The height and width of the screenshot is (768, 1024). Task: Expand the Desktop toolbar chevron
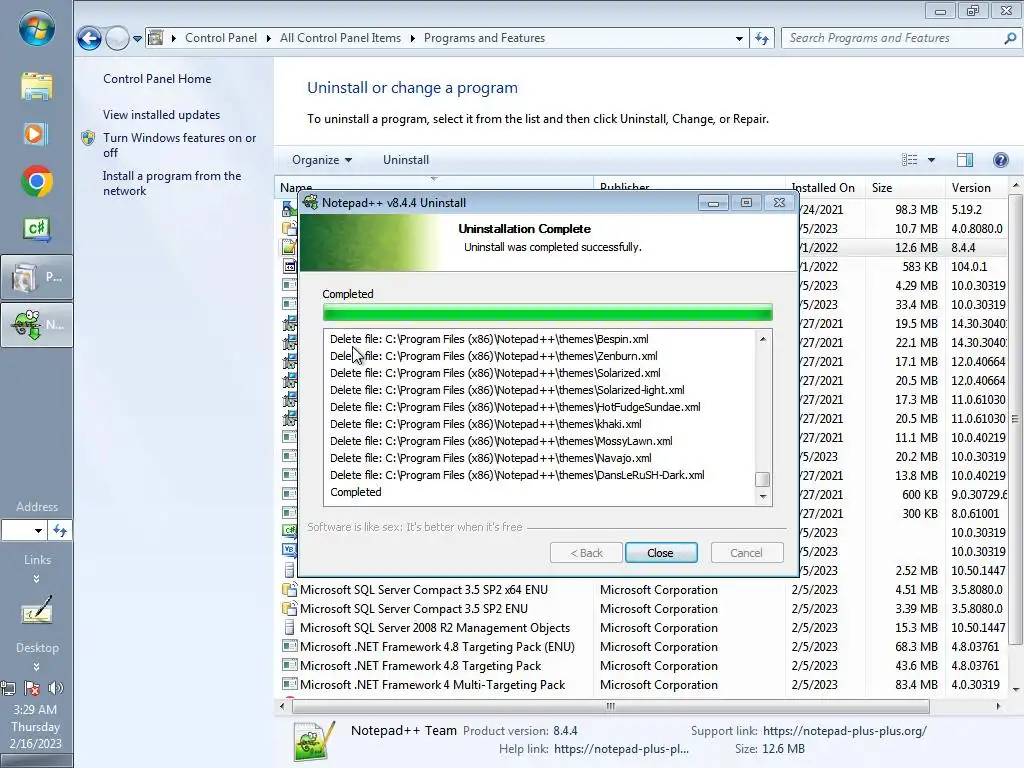pos(37,667)
